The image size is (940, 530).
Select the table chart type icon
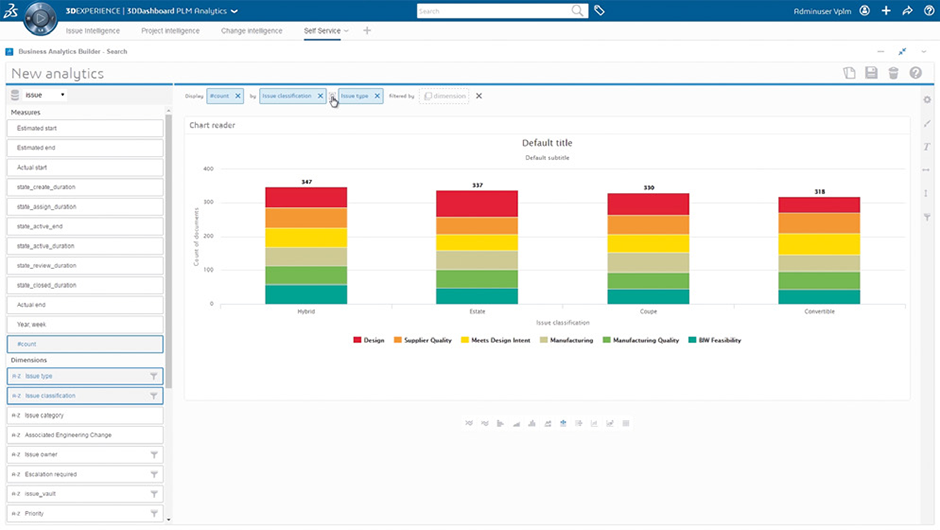(626, 423)
